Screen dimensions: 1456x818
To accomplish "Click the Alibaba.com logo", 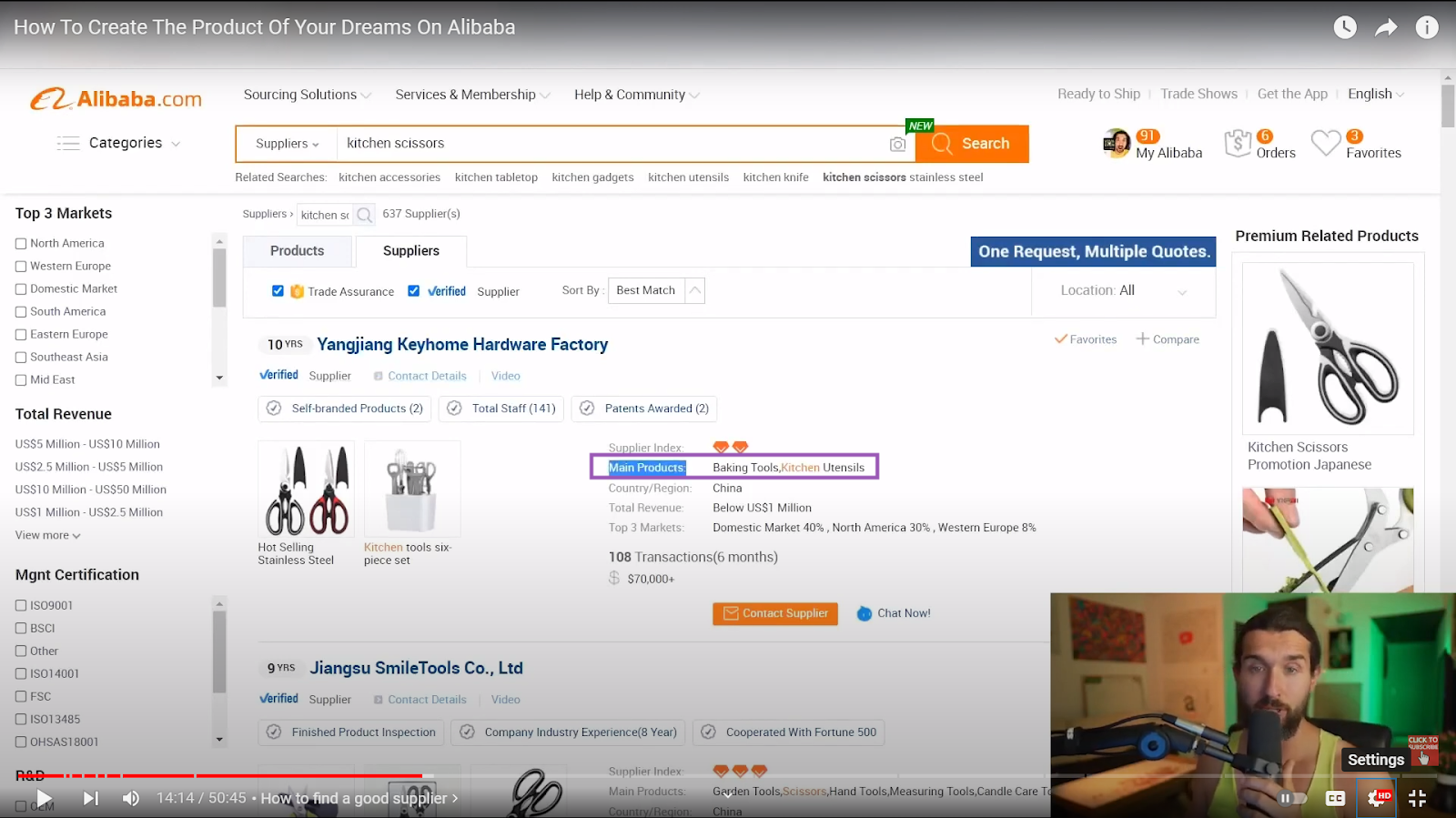I will (x=116, y=98).
